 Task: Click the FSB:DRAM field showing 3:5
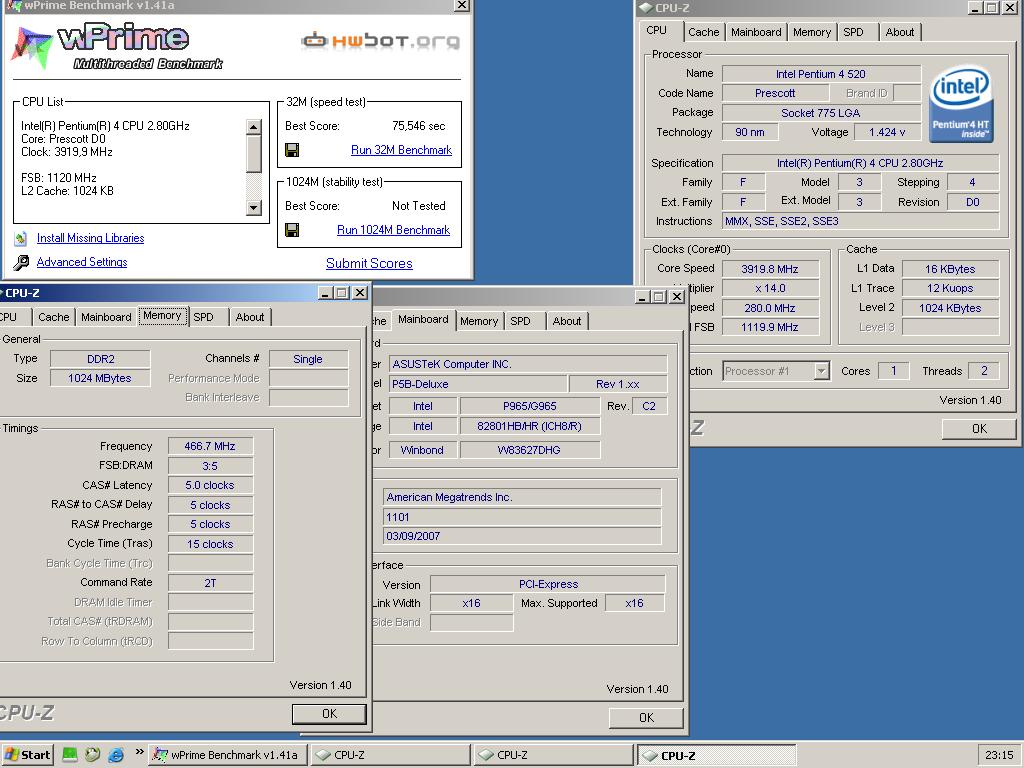[x=210, y=466]
